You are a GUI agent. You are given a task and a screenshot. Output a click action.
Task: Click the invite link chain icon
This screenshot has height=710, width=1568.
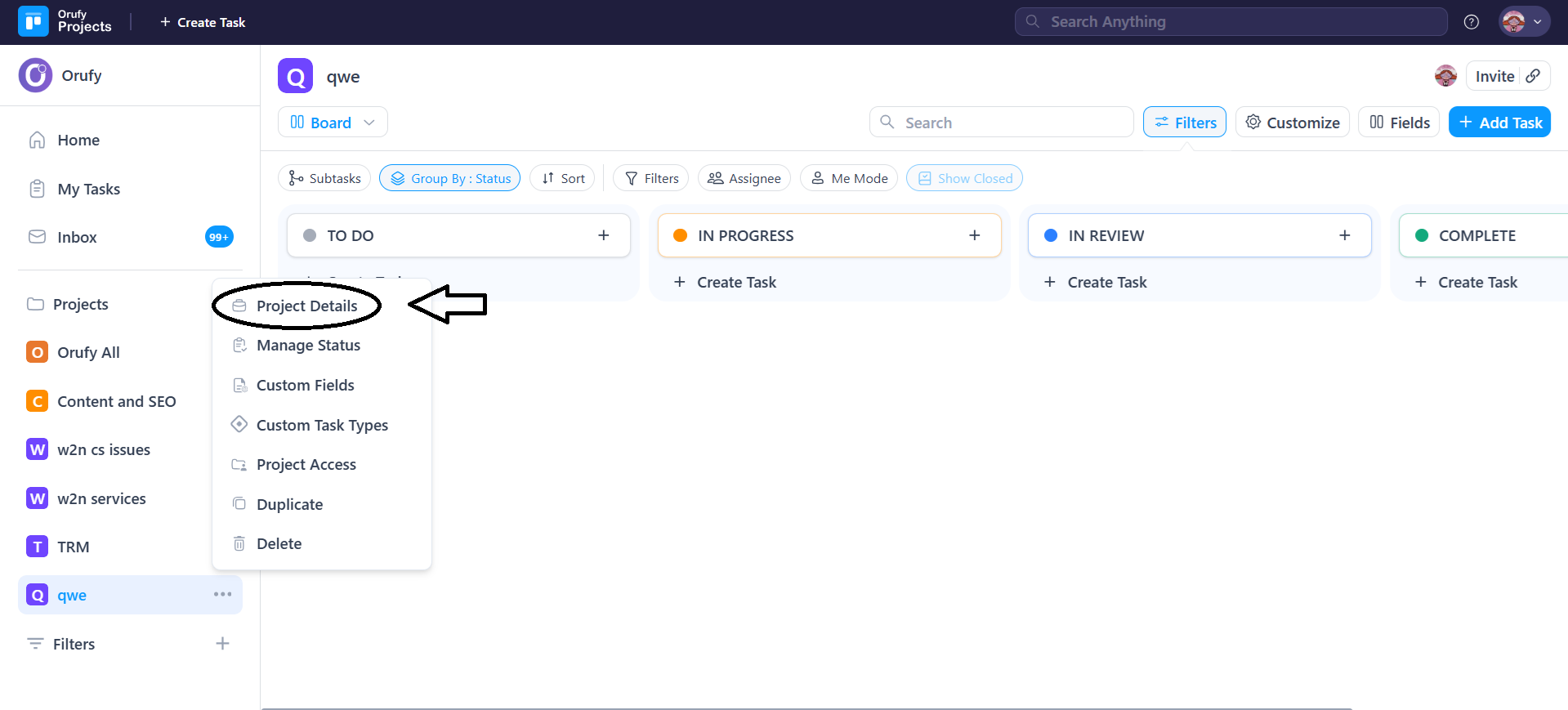pos(1533,76)
